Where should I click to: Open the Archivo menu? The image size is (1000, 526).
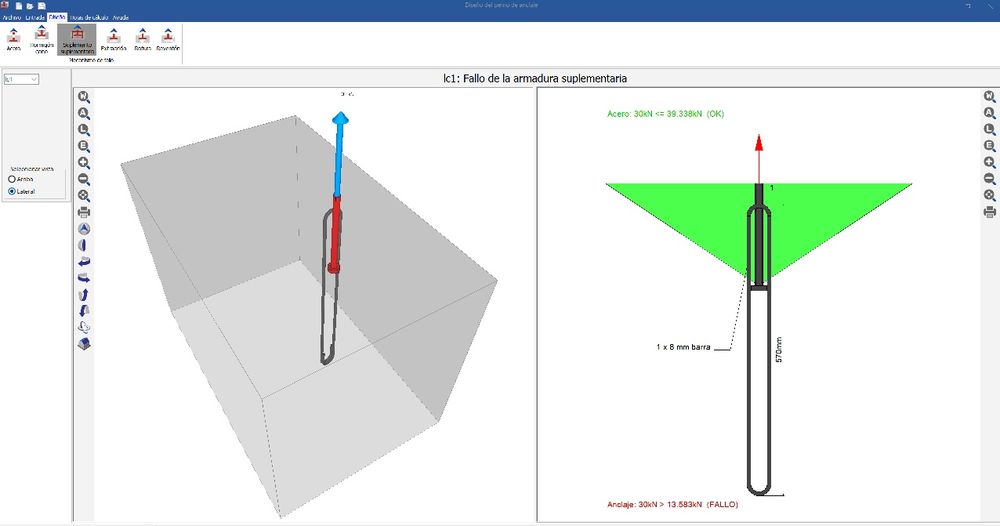click(x=11, y=17)
